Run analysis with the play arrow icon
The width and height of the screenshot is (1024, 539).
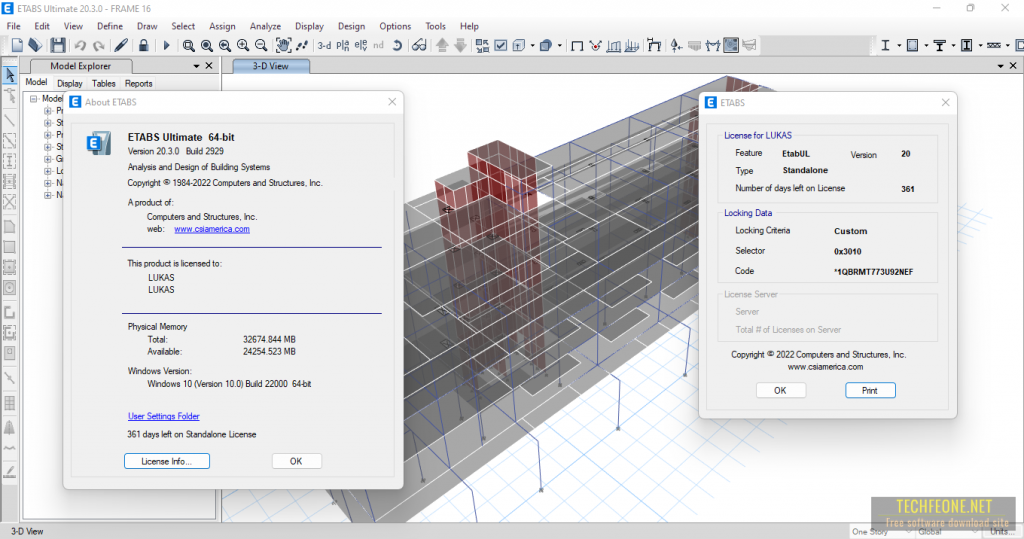pos(166,45)
